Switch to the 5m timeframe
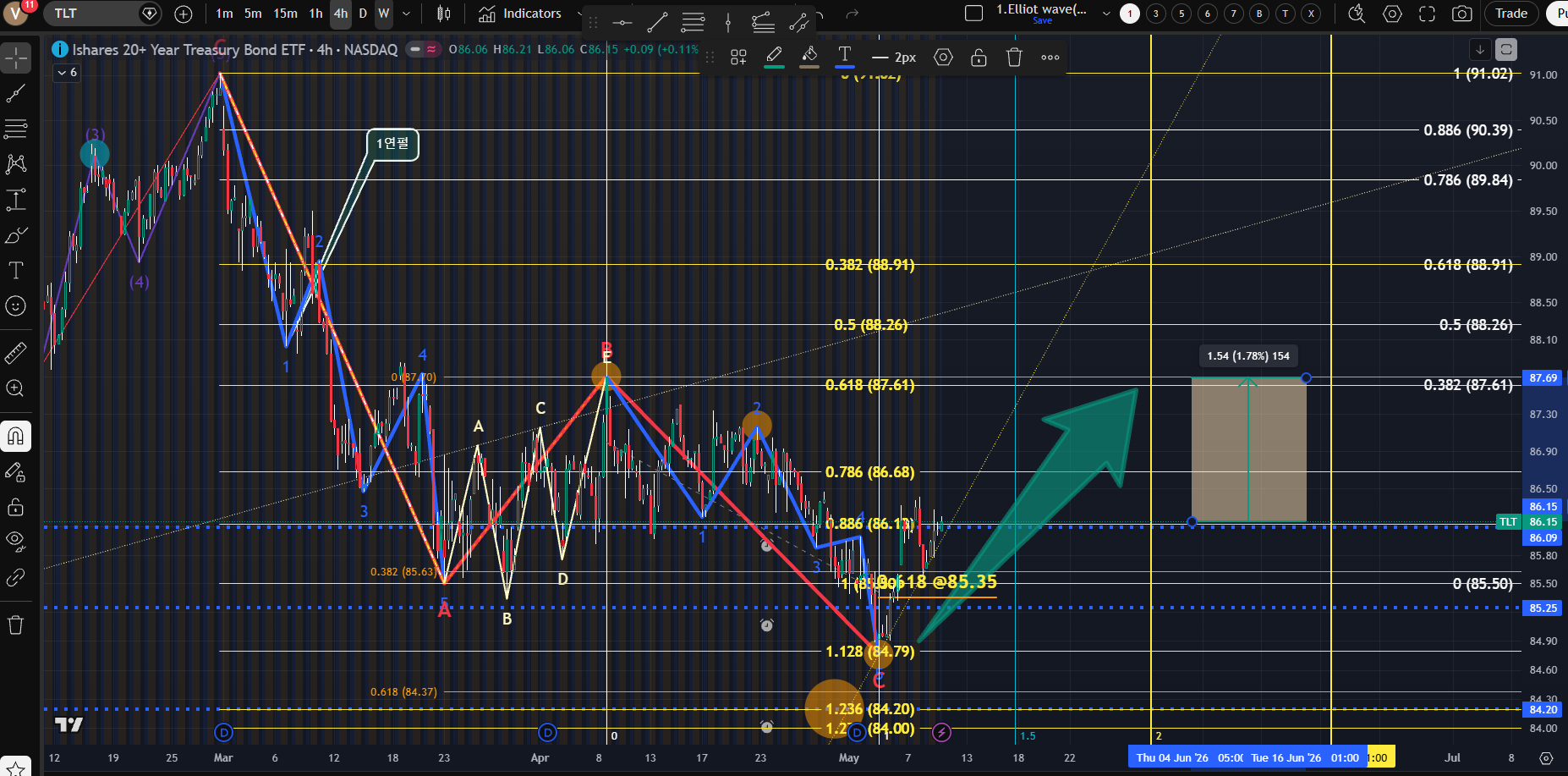This screenshot has width=1568, height=776. pyautogui.click(x=253, y=14)
